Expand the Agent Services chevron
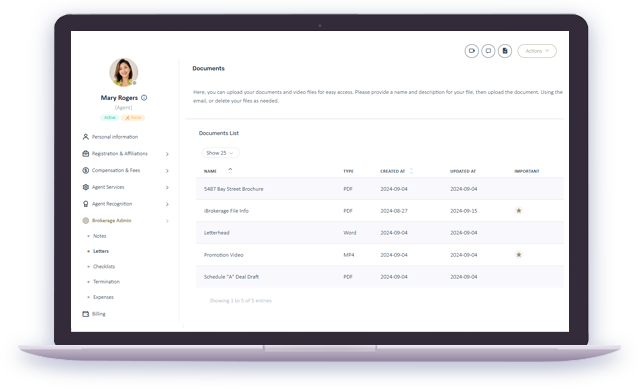This screenshot has width=640, height=390. pos(167,187)
